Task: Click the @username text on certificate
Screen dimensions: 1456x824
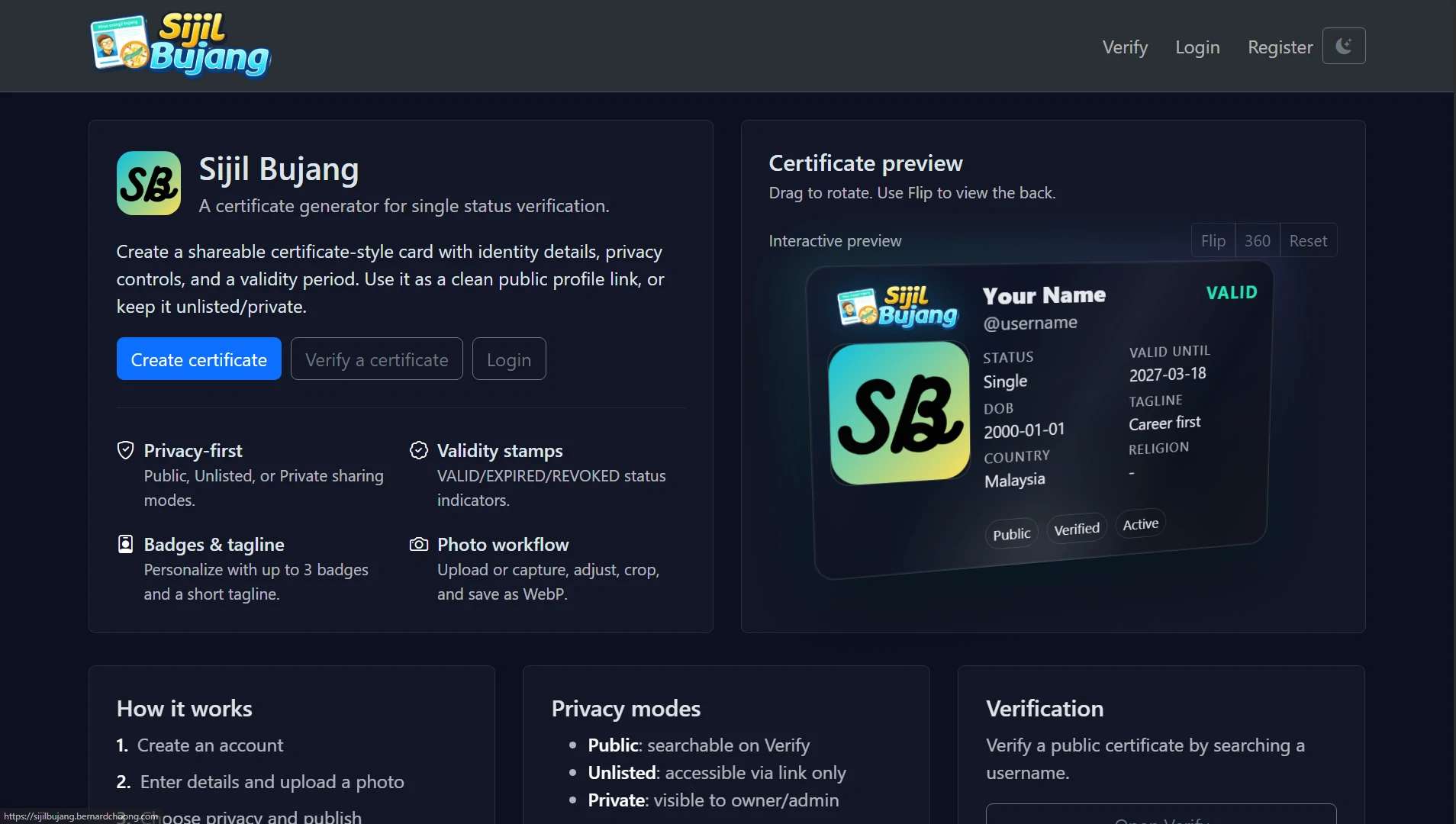Action: coord(1030,323)
